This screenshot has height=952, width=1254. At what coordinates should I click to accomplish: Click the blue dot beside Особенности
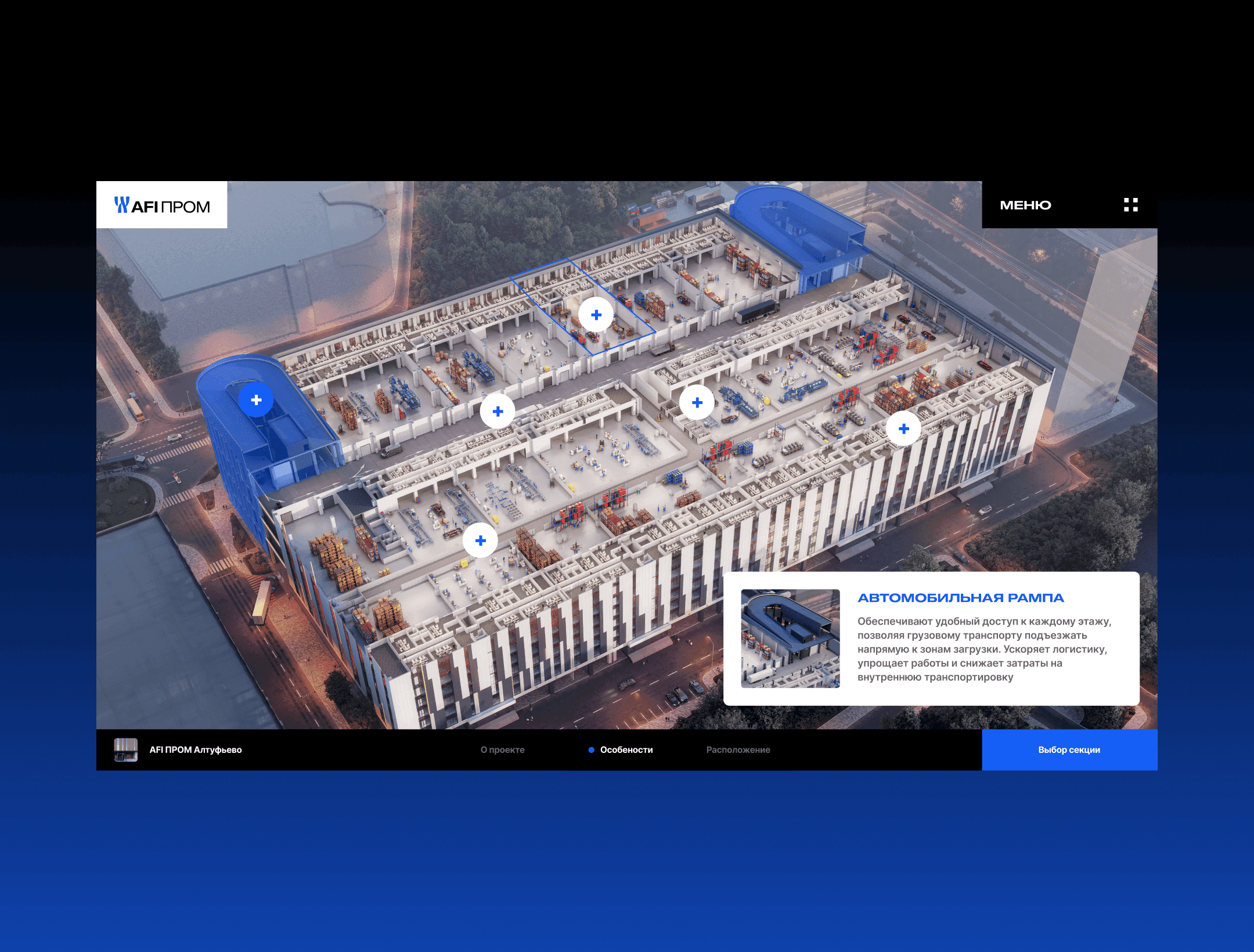(x=591, y=750)
